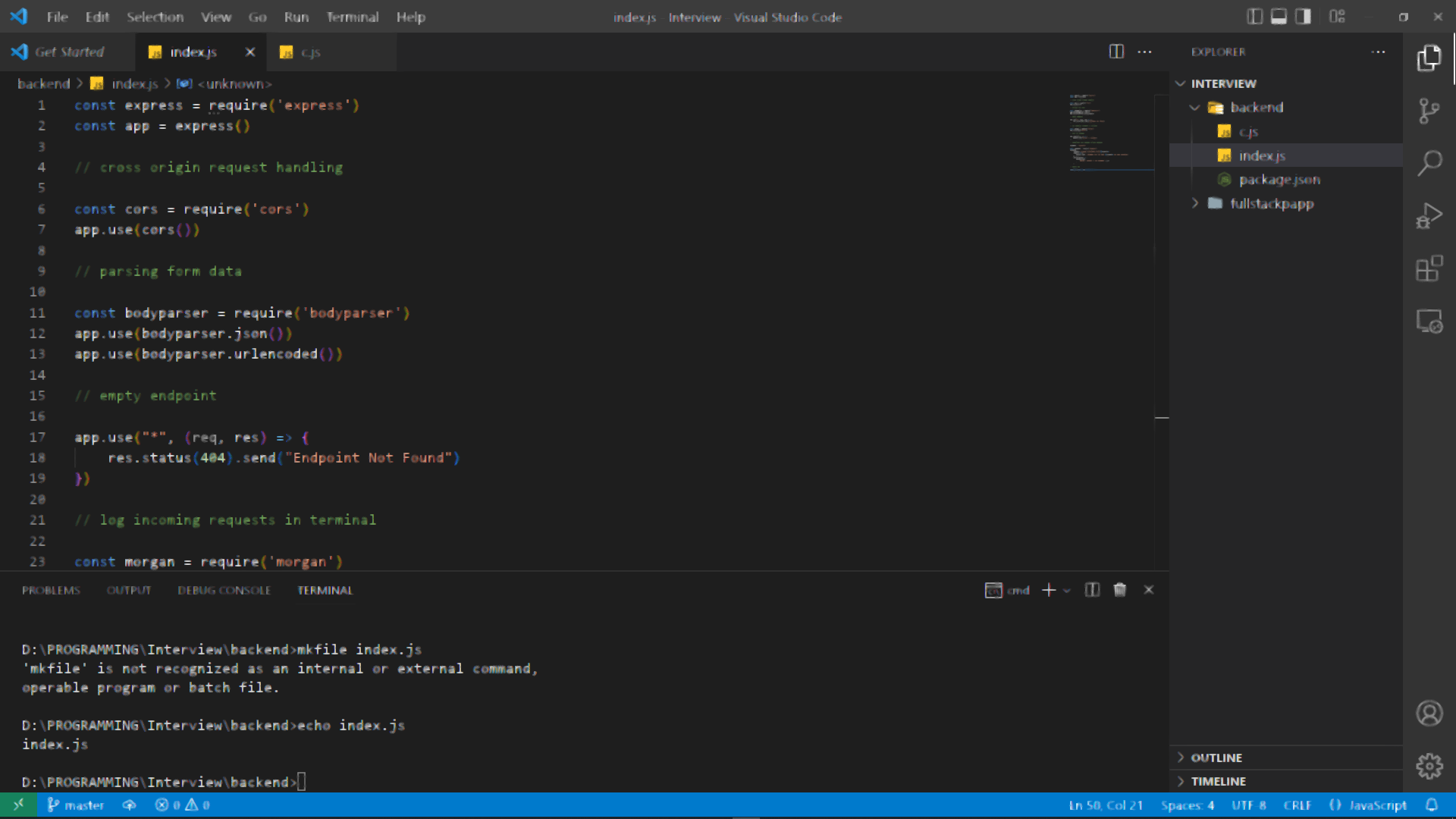Open the Explorer view in activity bar
The width and height of the screenshot is (1456, 819).
[x=1429, y=58]
